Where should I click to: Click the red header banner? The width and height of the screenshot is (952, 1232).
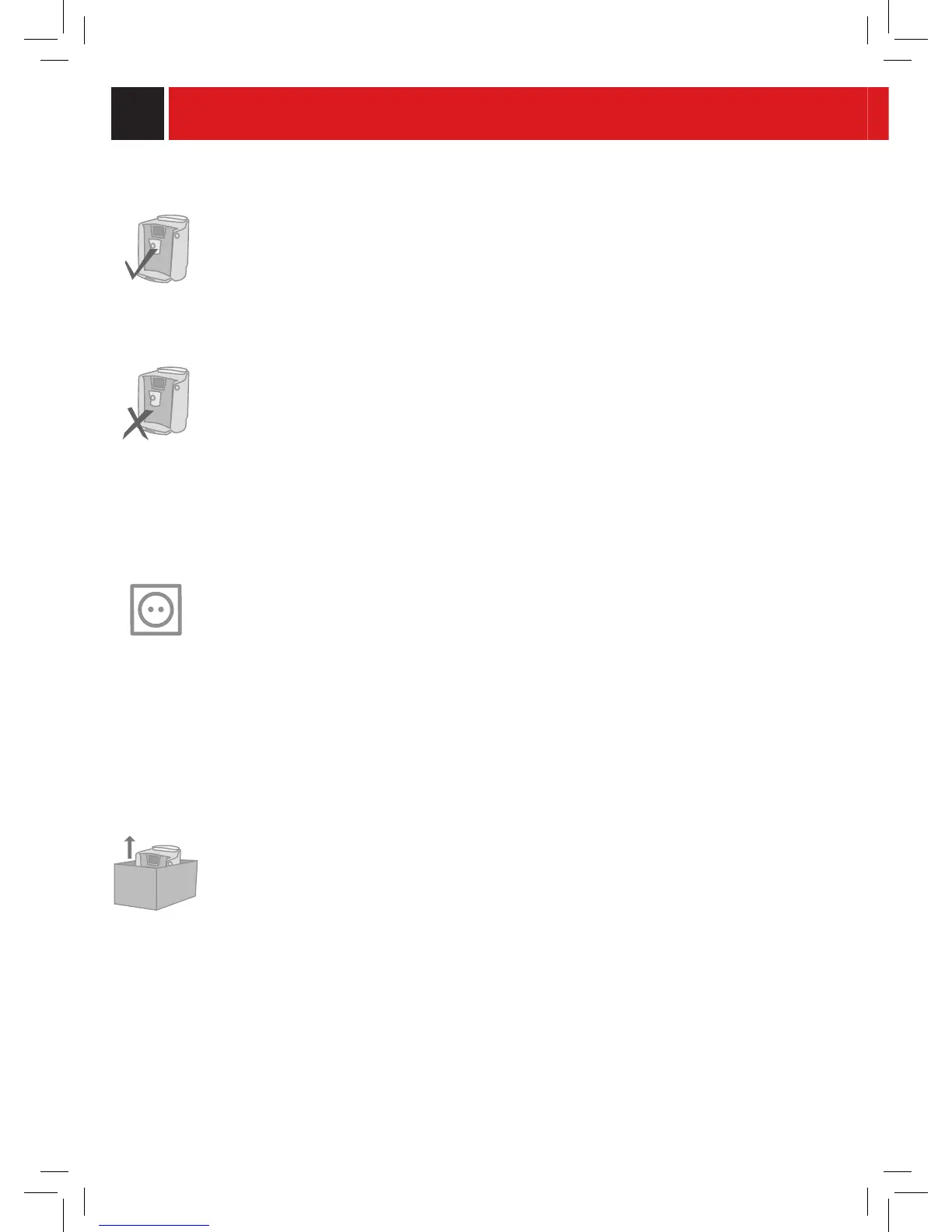pos(518,114)
